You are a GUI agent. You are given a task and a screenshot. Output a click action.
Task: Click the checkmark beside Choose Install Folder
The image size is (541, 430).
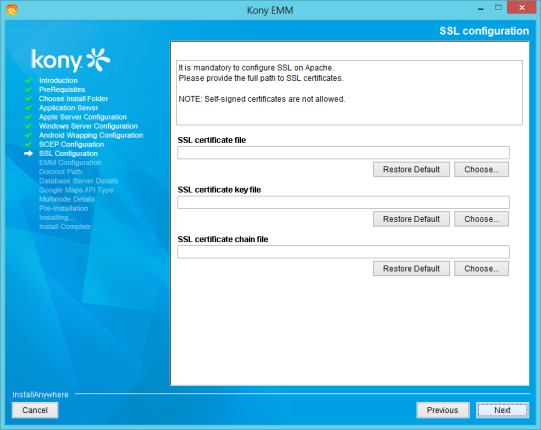coord(28,99)
